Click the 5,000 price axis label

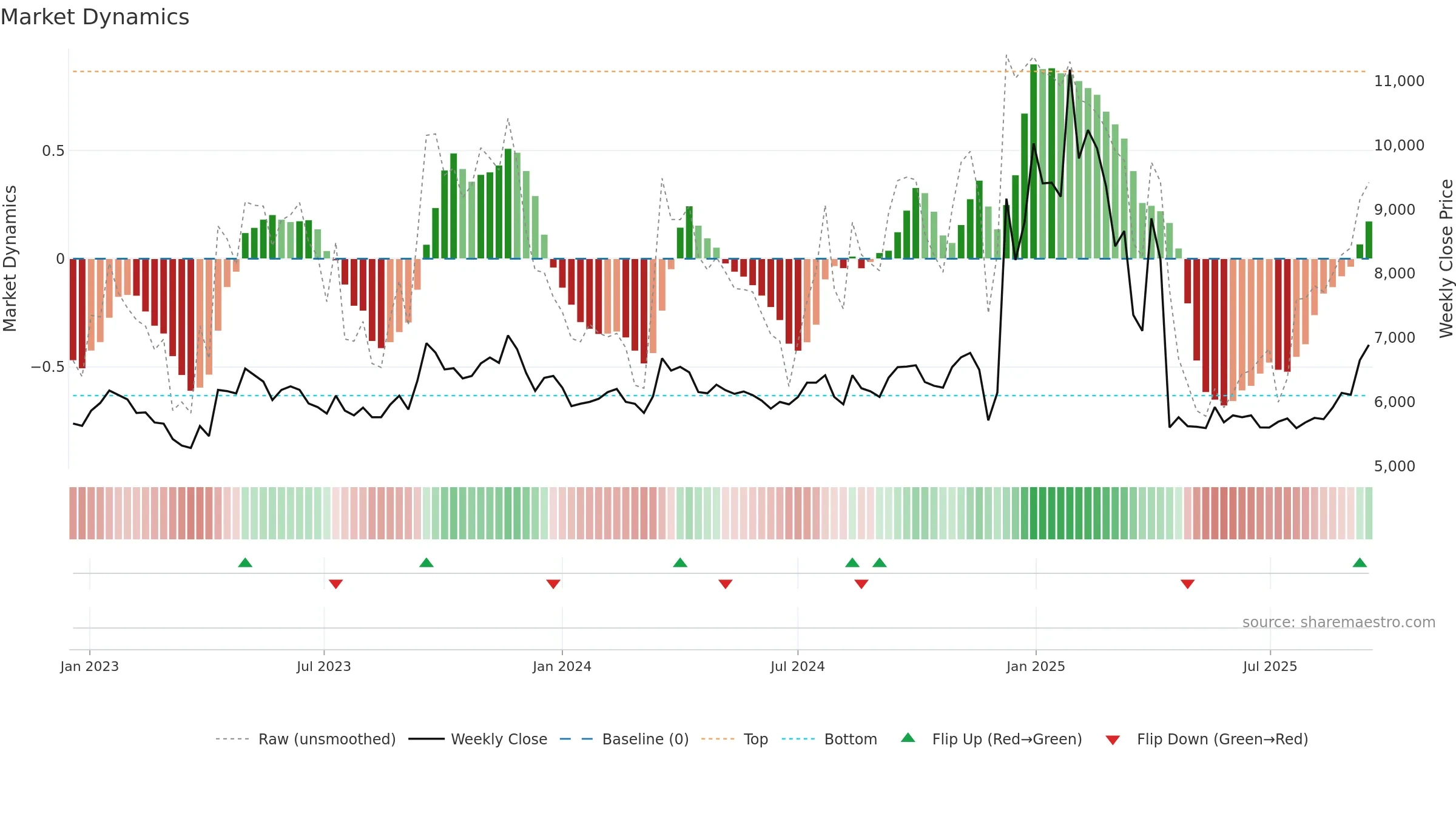click(x=1395, y=466)
